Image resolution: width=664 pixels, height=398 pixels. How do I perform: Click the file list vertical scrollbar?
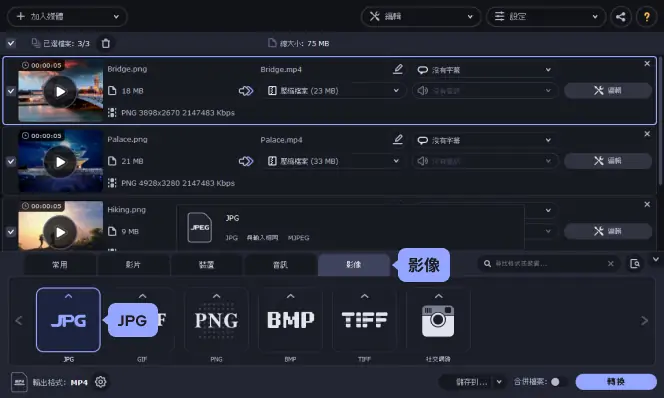(x=660, y=121)
